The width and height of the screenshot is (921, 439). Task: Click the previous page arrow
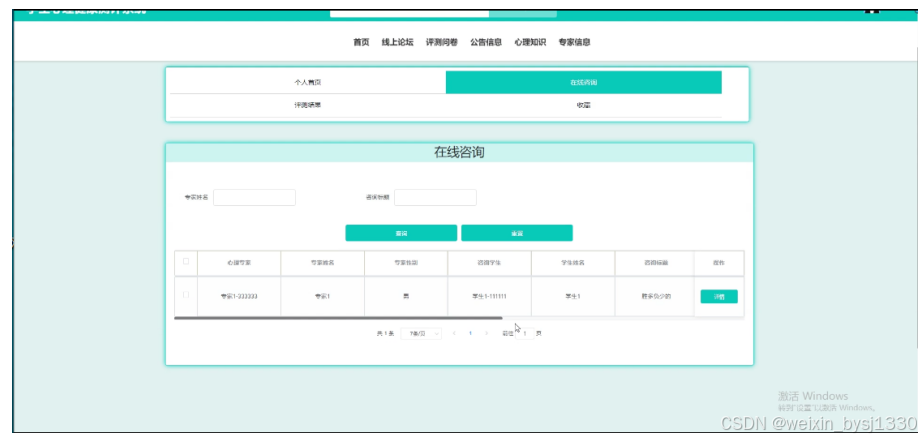click(454, 334)
